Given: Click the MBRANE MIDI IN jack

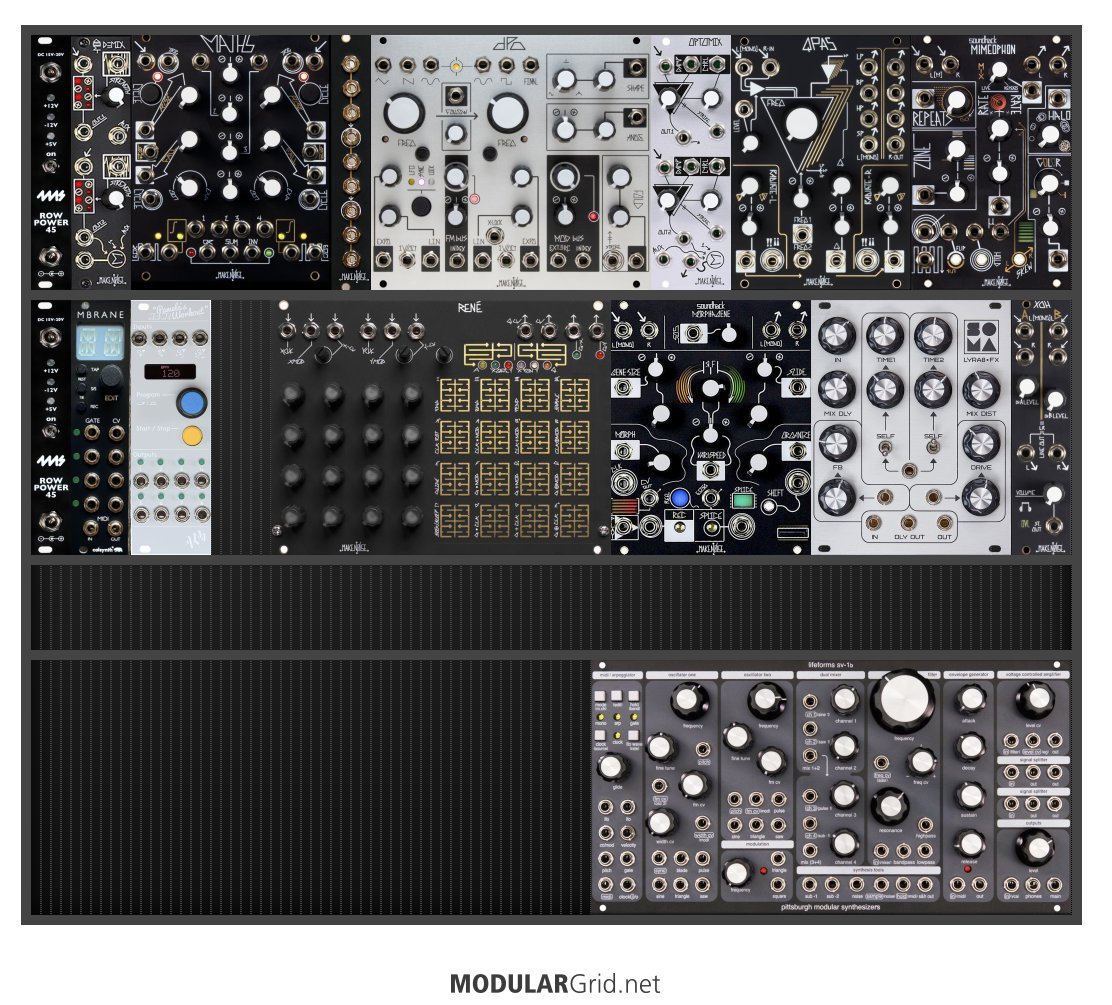Looking at the screenshot, I should click(x=91, y=528).
